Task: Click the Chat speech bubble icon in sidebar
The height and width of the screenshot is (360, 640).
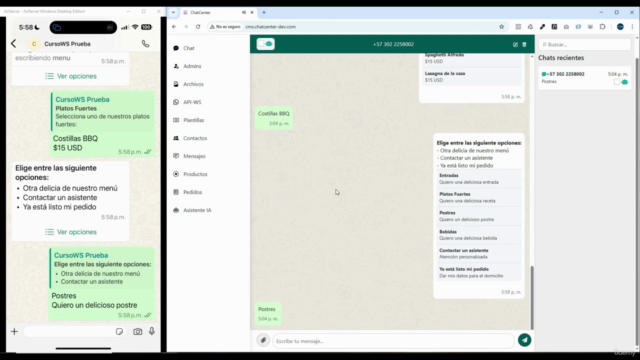Action: 176,48
